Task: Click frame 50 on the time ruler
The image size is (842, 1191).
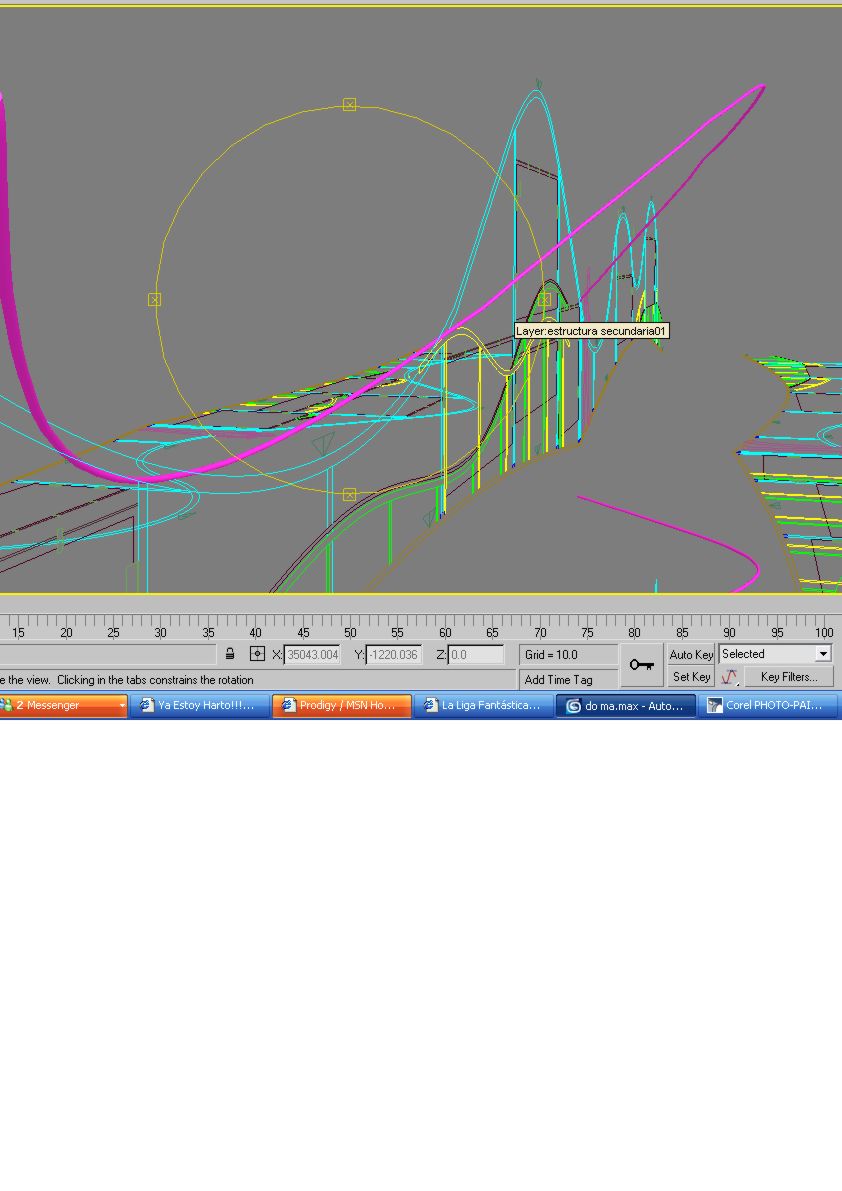Action: pyautogui.click(x=350, y=633)
